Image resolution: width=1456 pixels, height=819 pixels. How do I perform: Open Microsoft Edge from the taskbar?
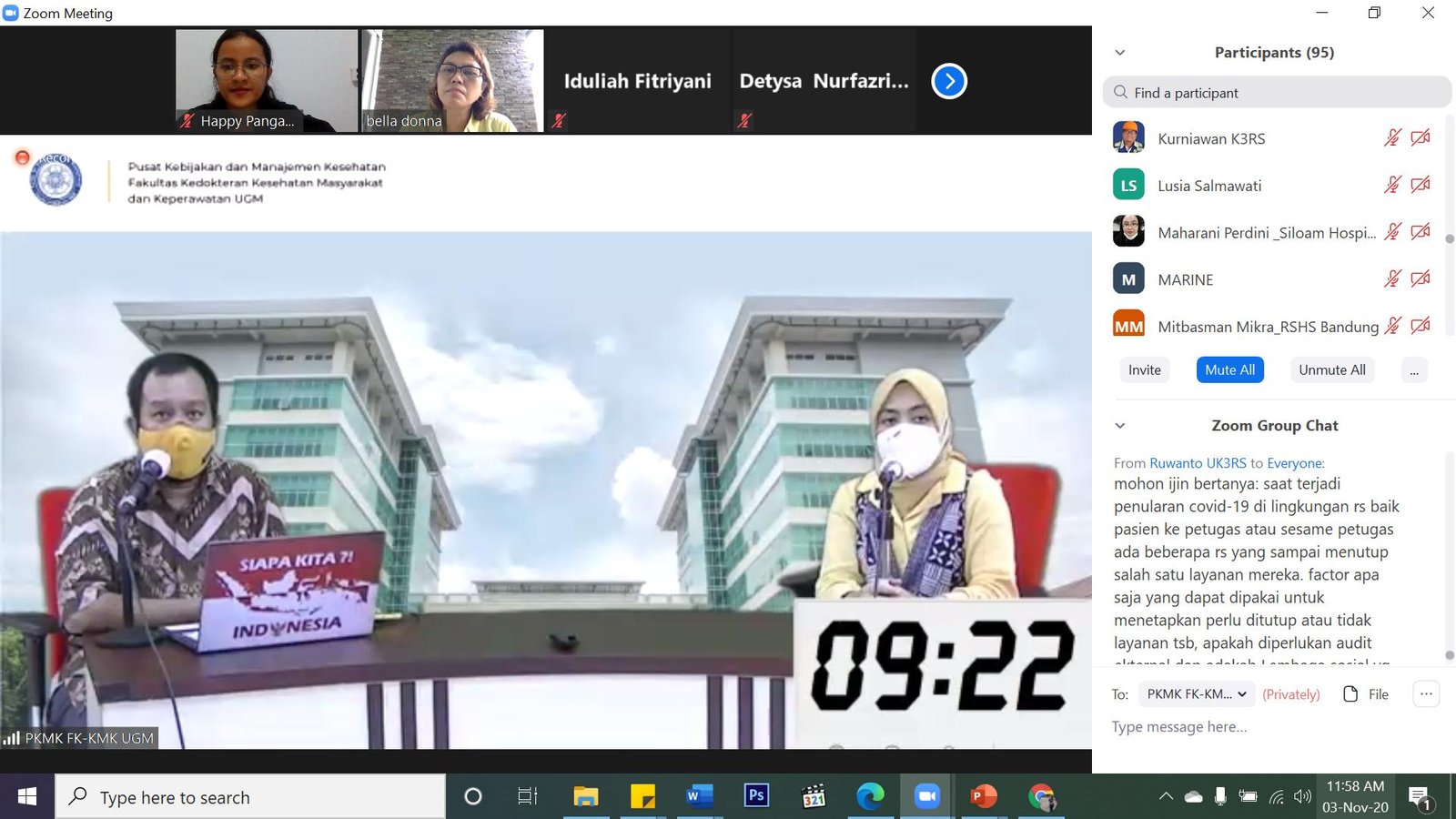pos(870,796)
